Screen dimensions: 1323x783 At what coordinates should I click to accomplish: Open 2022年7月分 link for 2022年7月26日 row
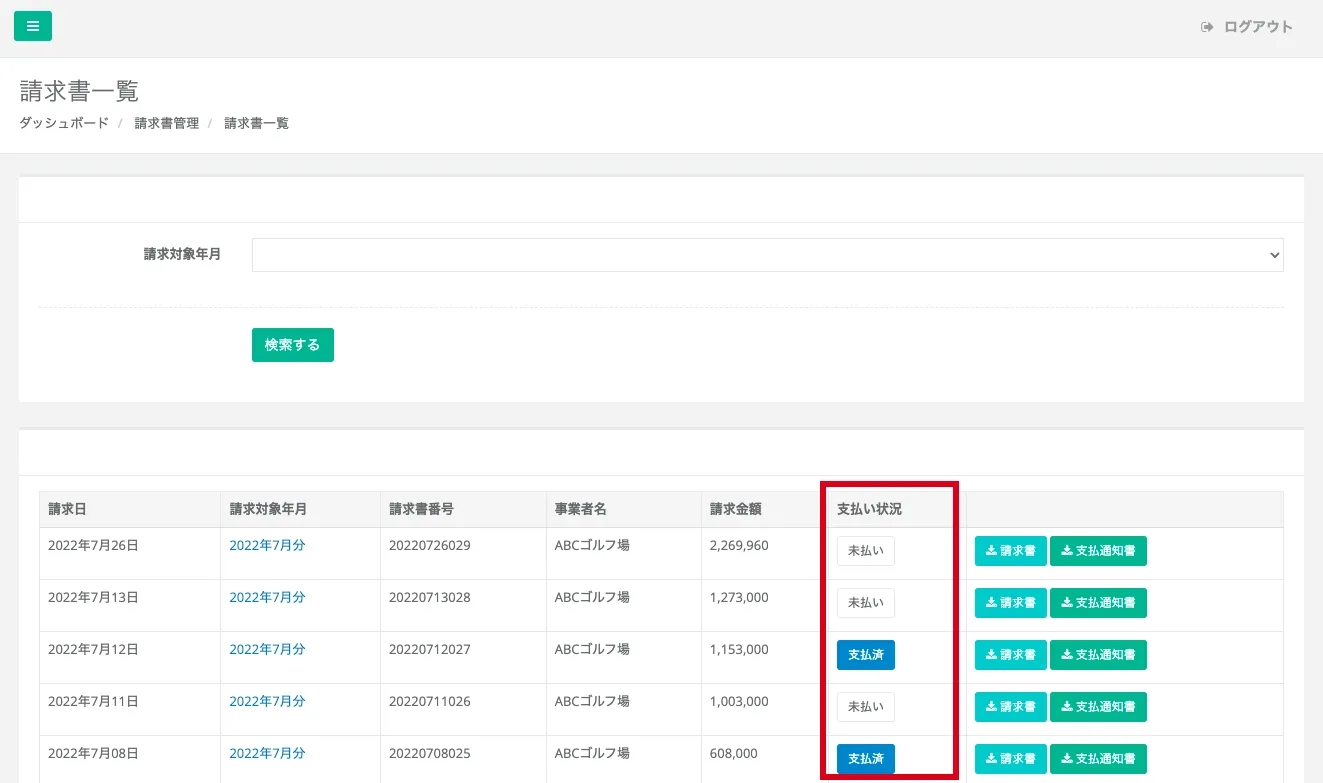(x=267, y=546)
